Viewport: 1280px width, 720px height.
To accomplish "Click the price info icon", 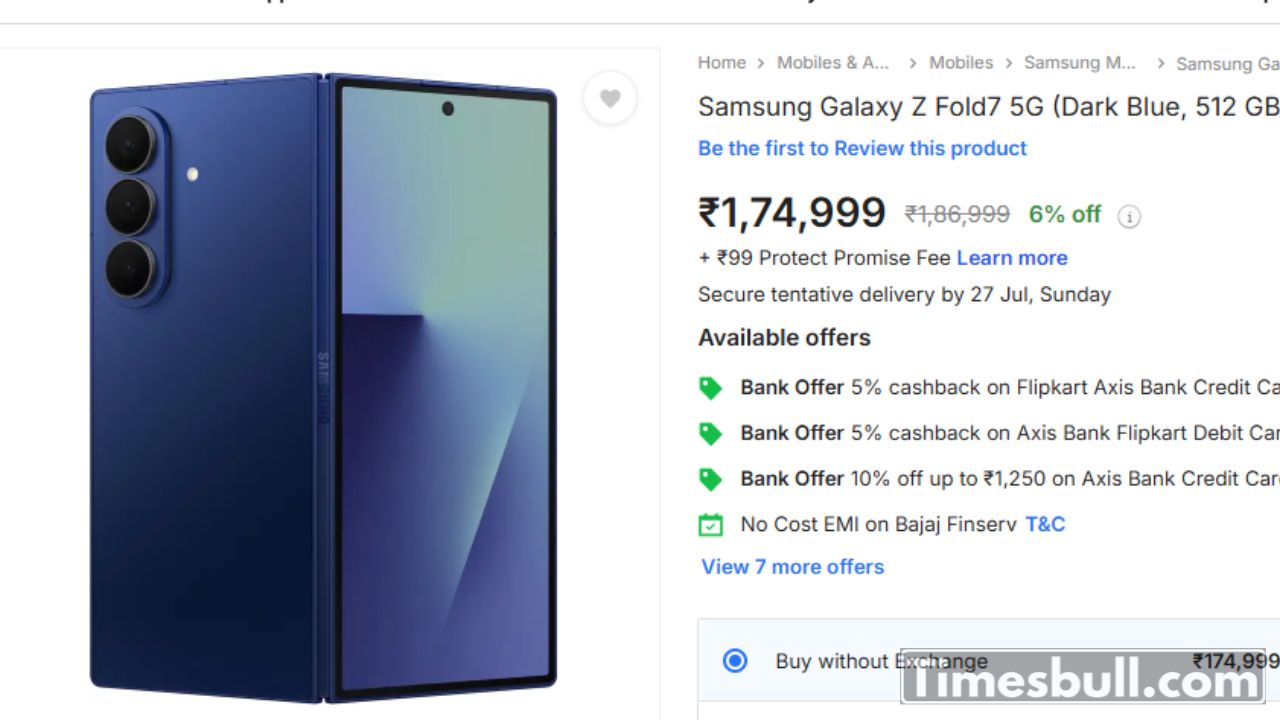I will point(1129,216).
